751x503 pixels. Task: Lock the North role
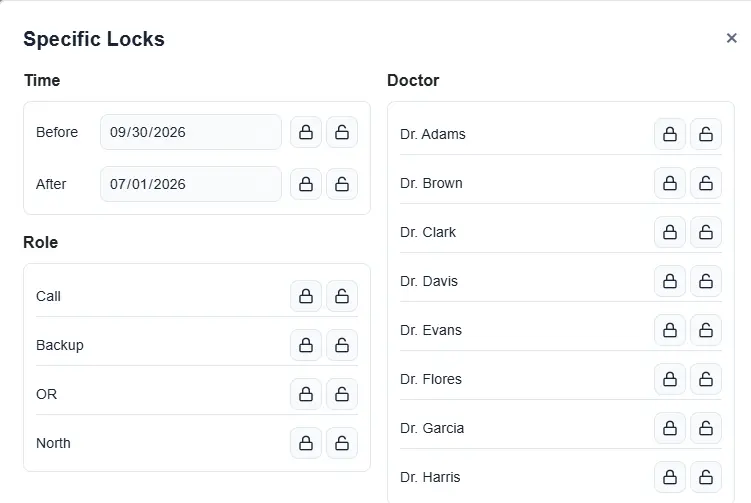[x=306, y=443]
